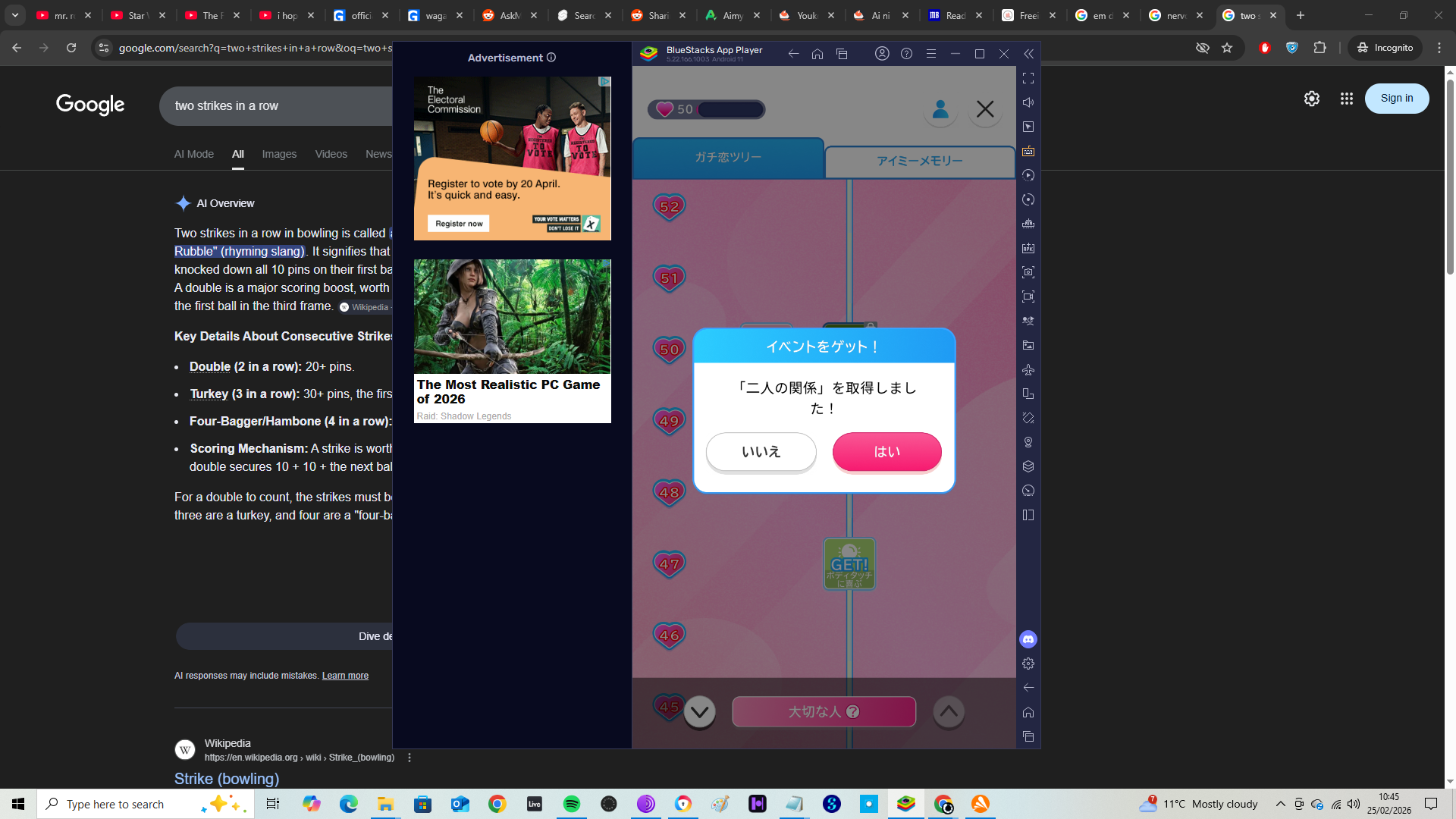Viewport: 1456px width, 819px height.
Task: Open the keyboard controls icon in BlueStacks sidebar
Action: coord(1028,151)
